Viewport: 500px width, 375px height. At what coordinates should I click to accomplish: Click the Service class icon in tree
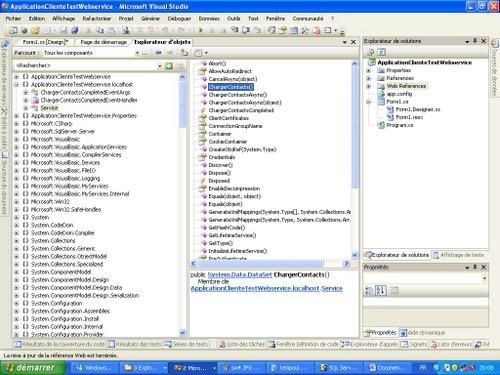(35, 108)
